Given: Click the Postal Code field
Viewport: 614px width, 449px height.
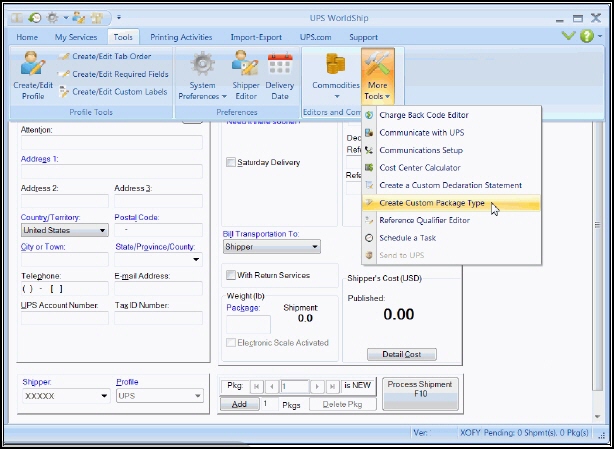Looking at the screenshot, I should 158,230.
